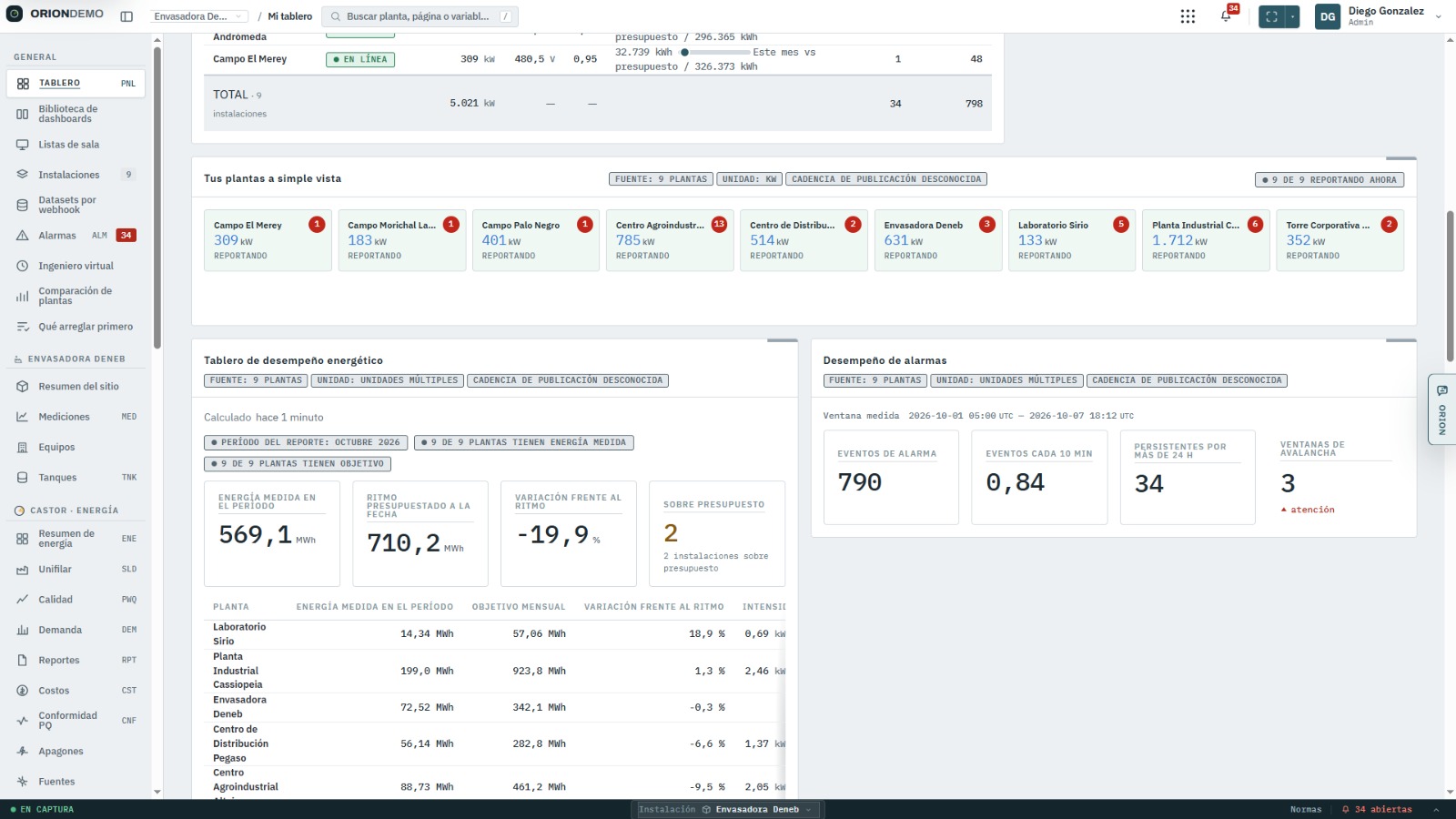Open Diego Gonzalez user menu
The width and height of the screenshot is (1456, 819).
[x=1380, y=16]
